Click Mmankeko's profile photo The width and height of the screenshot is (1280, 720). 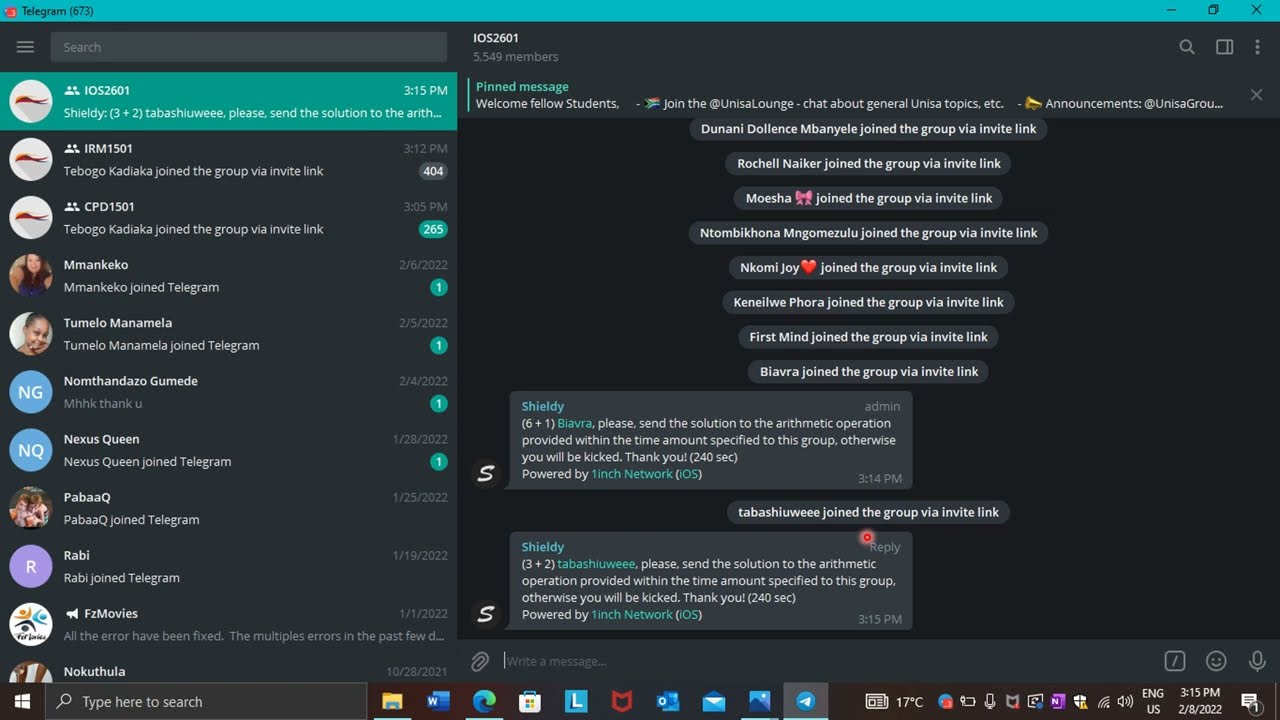point(31,275)
